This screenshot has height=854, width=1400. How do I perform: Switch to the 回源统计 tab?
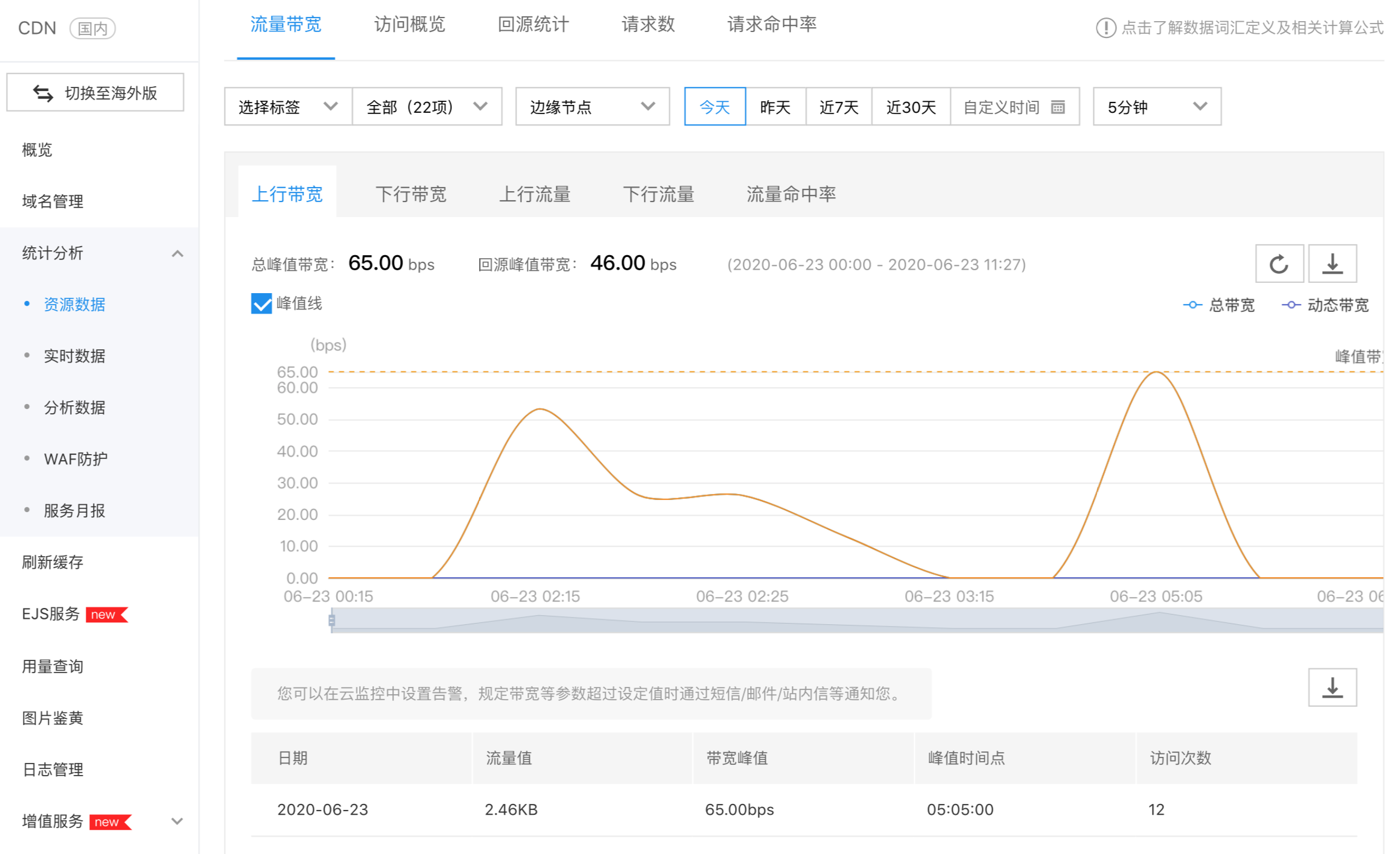click(533, 25)
